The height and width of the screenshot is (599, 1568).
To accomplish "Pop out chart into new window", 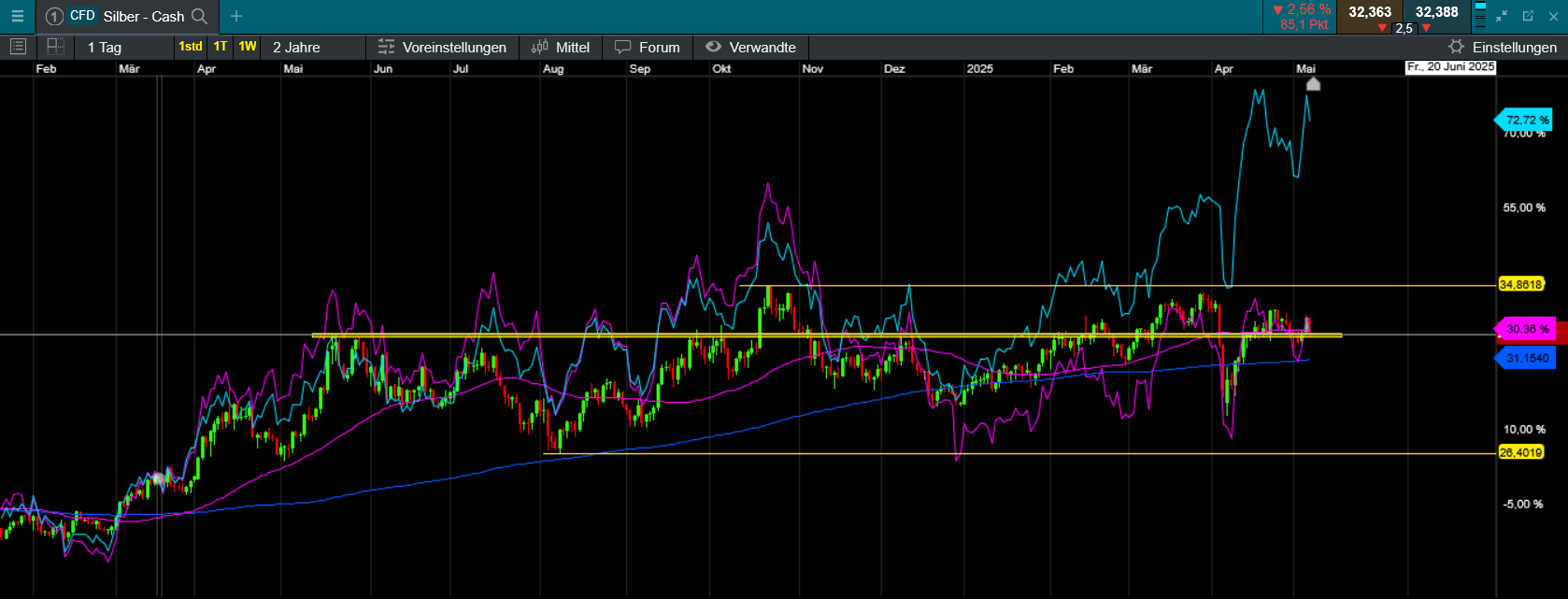I will 1528,16.
